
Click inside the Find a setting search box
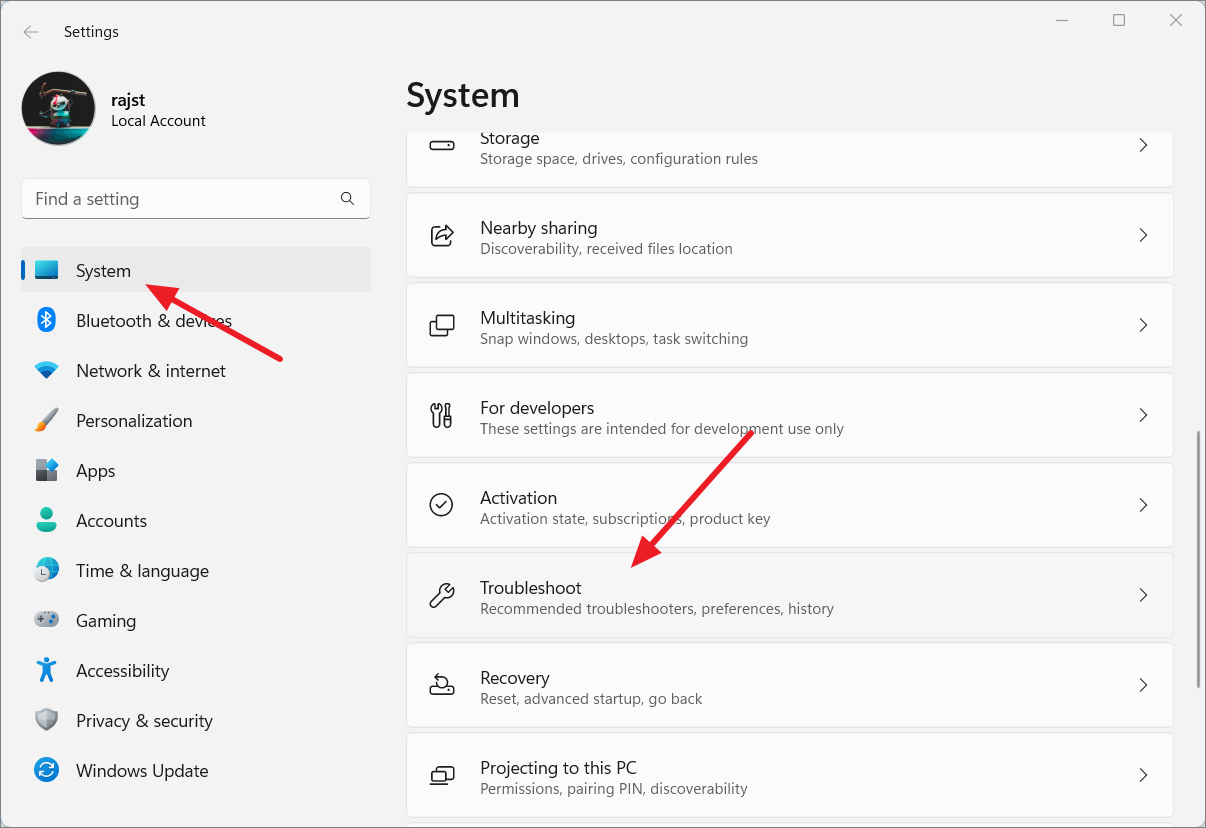pyautogui.click(x=196, y=199)
